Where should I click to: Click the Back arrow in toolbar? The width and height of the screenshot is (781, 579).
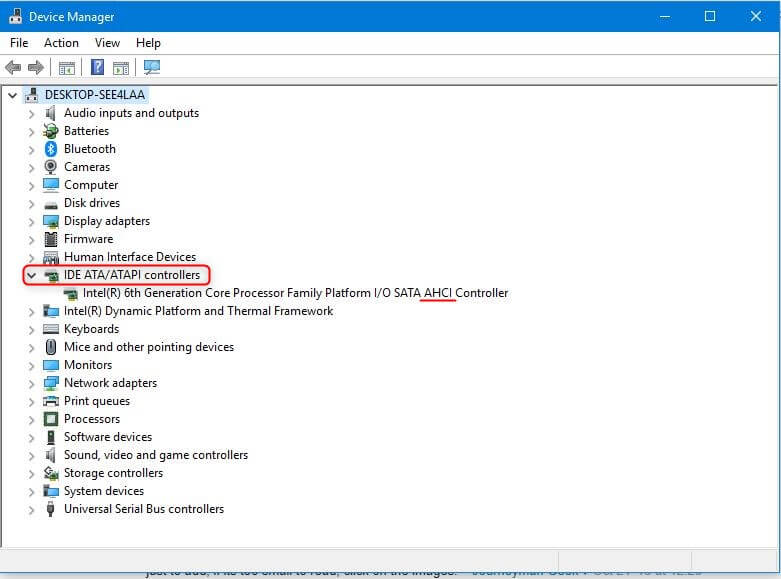tap(13, 68)
